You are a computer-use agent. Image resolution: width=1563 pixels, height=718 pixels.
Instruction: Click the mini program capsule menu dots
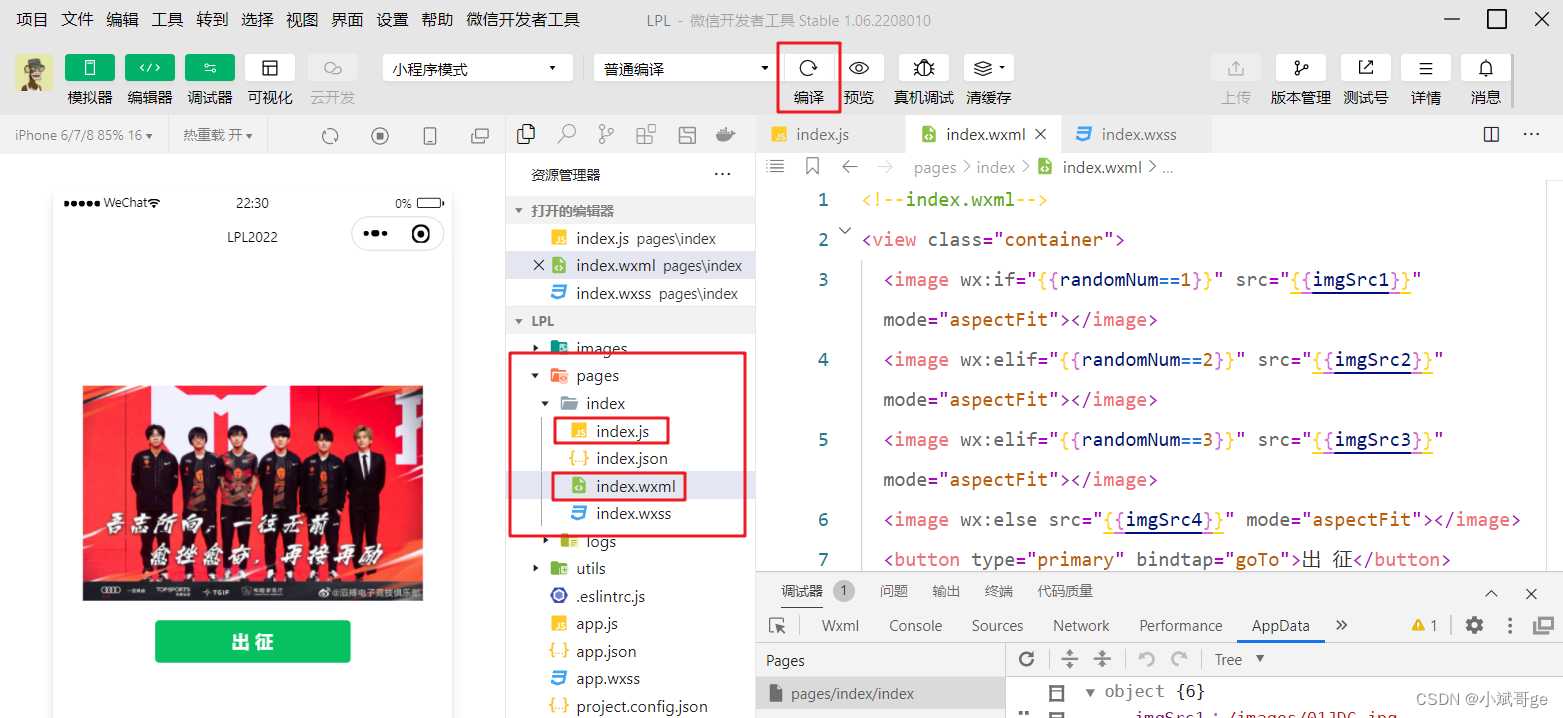coord(375,234)
